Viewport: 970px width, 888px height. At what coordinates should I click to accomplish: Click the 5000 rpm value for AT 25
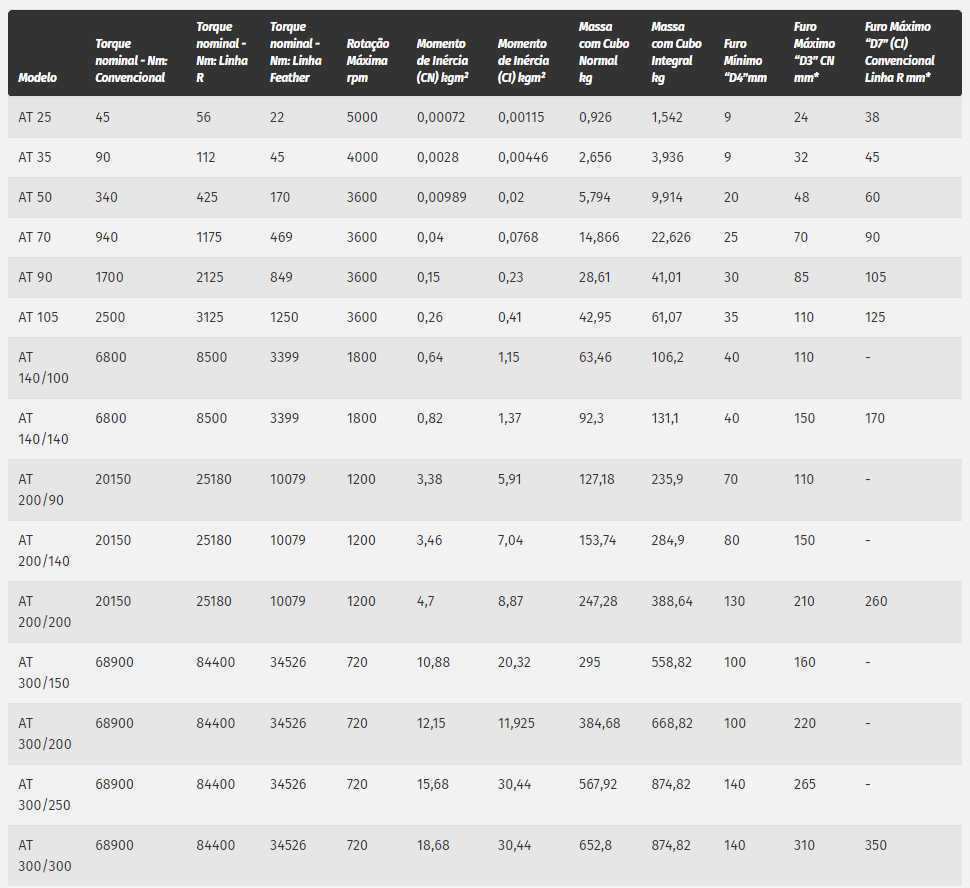click(x=362, y=117)
